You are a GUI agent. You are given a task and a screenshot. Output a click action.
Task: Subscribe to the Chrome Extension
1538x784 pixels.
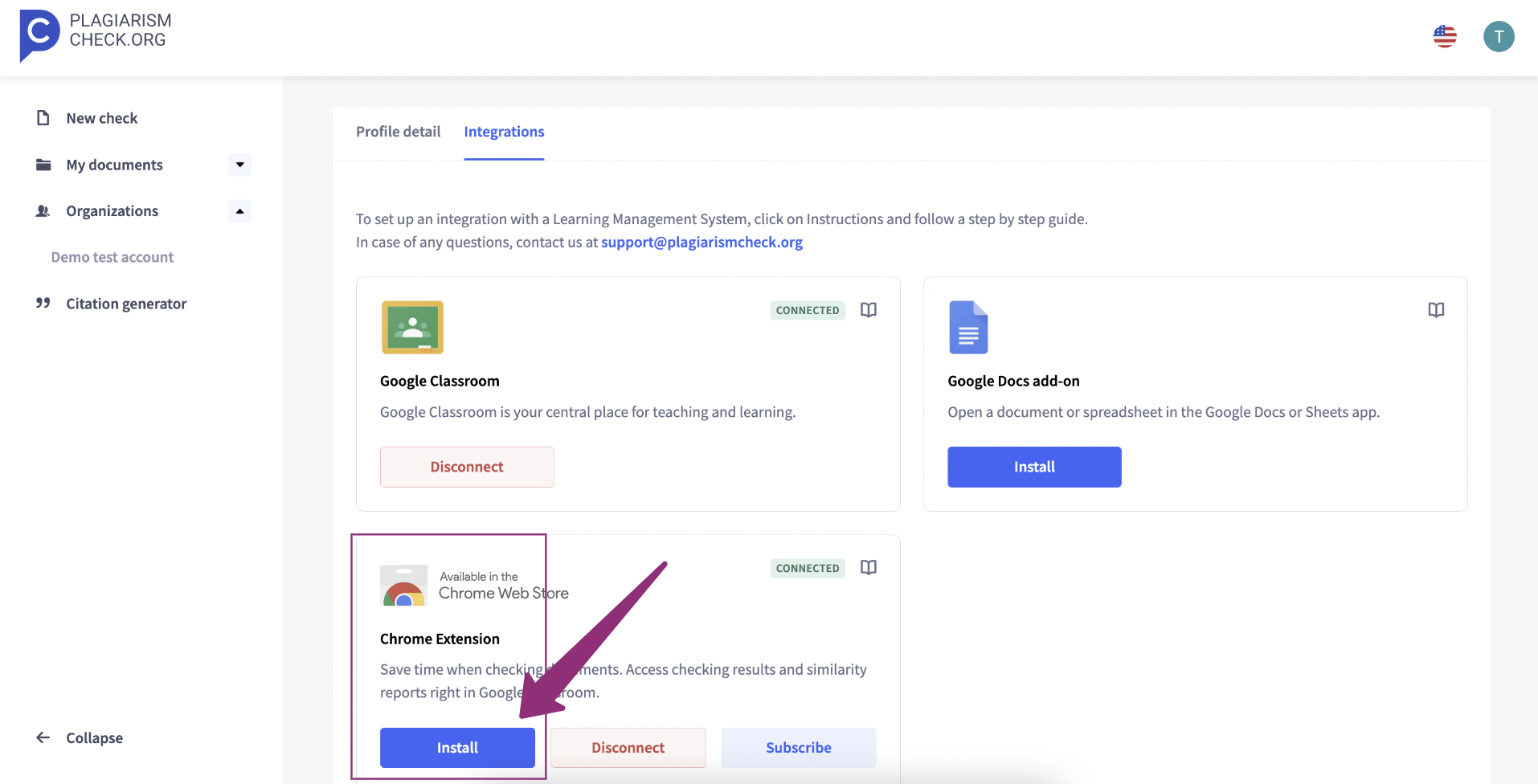[x=799, y=748]
